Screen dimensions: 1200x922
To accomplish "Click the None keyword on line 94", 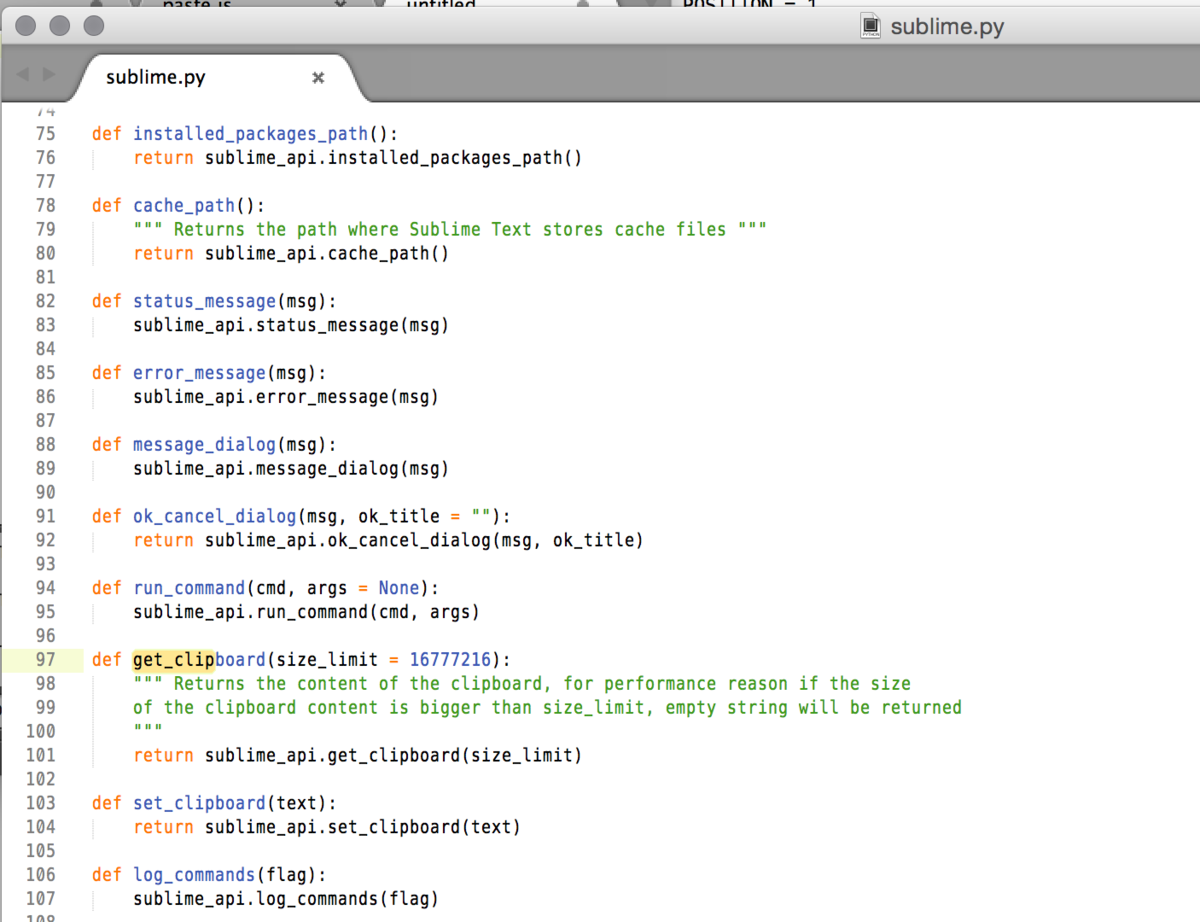I will 399,589.
